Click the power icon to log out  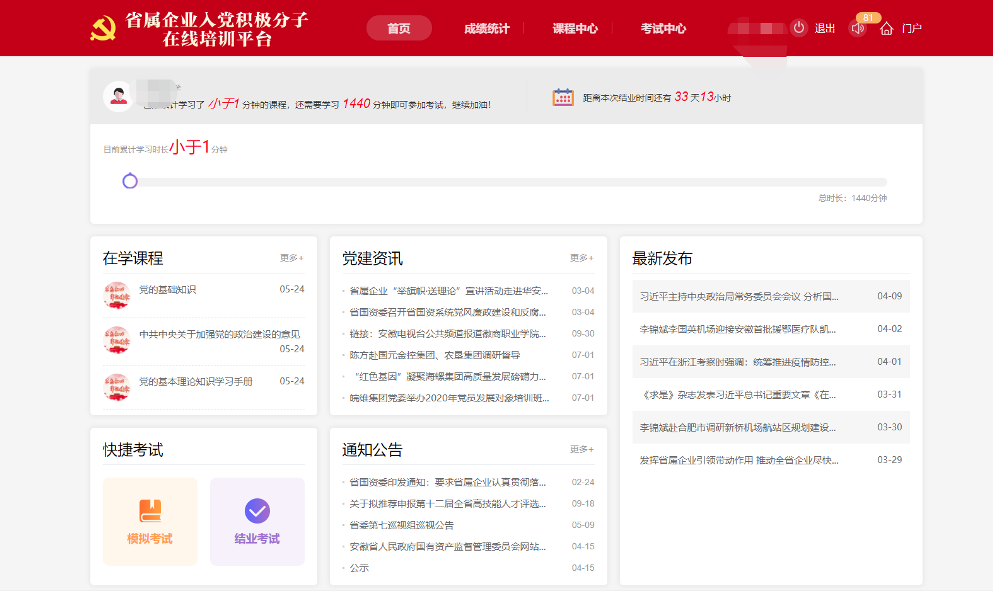798,28
